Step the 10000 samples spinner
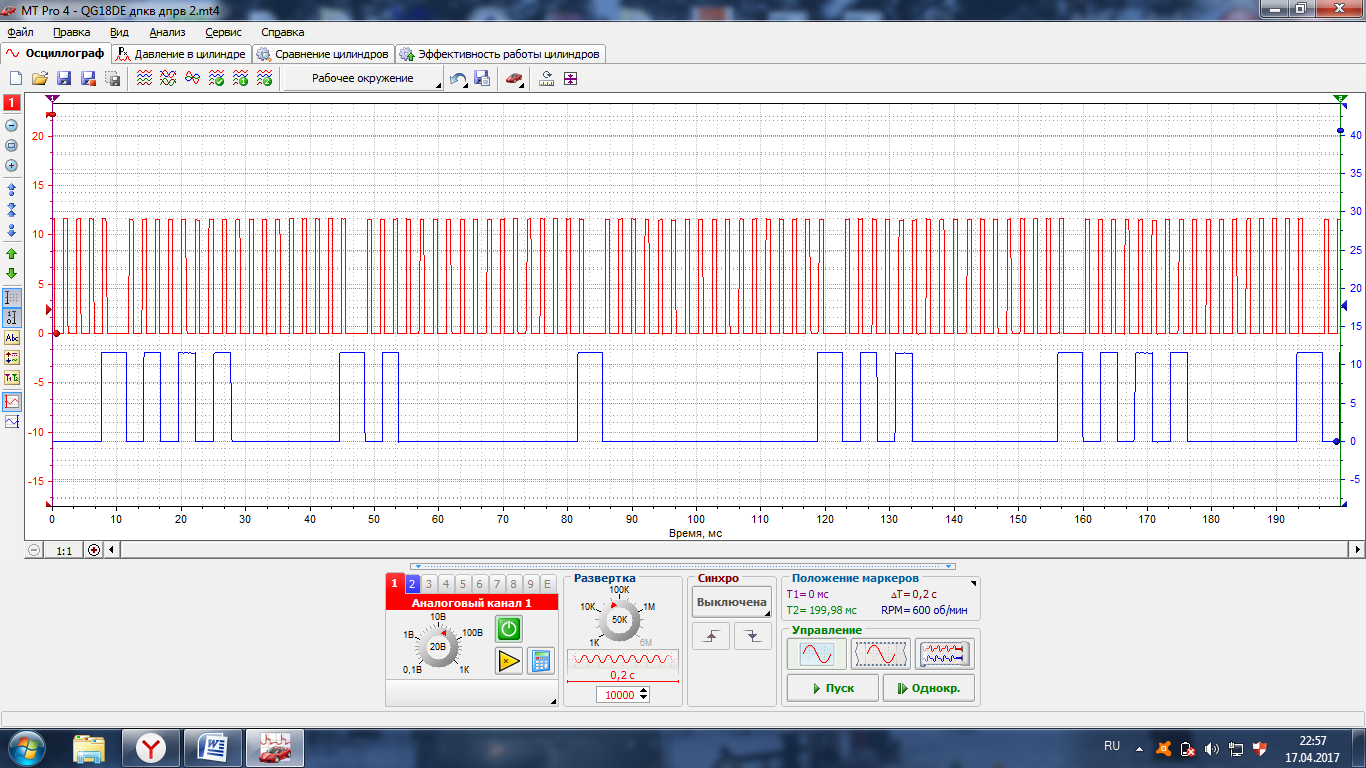 (x=644, y=694)
